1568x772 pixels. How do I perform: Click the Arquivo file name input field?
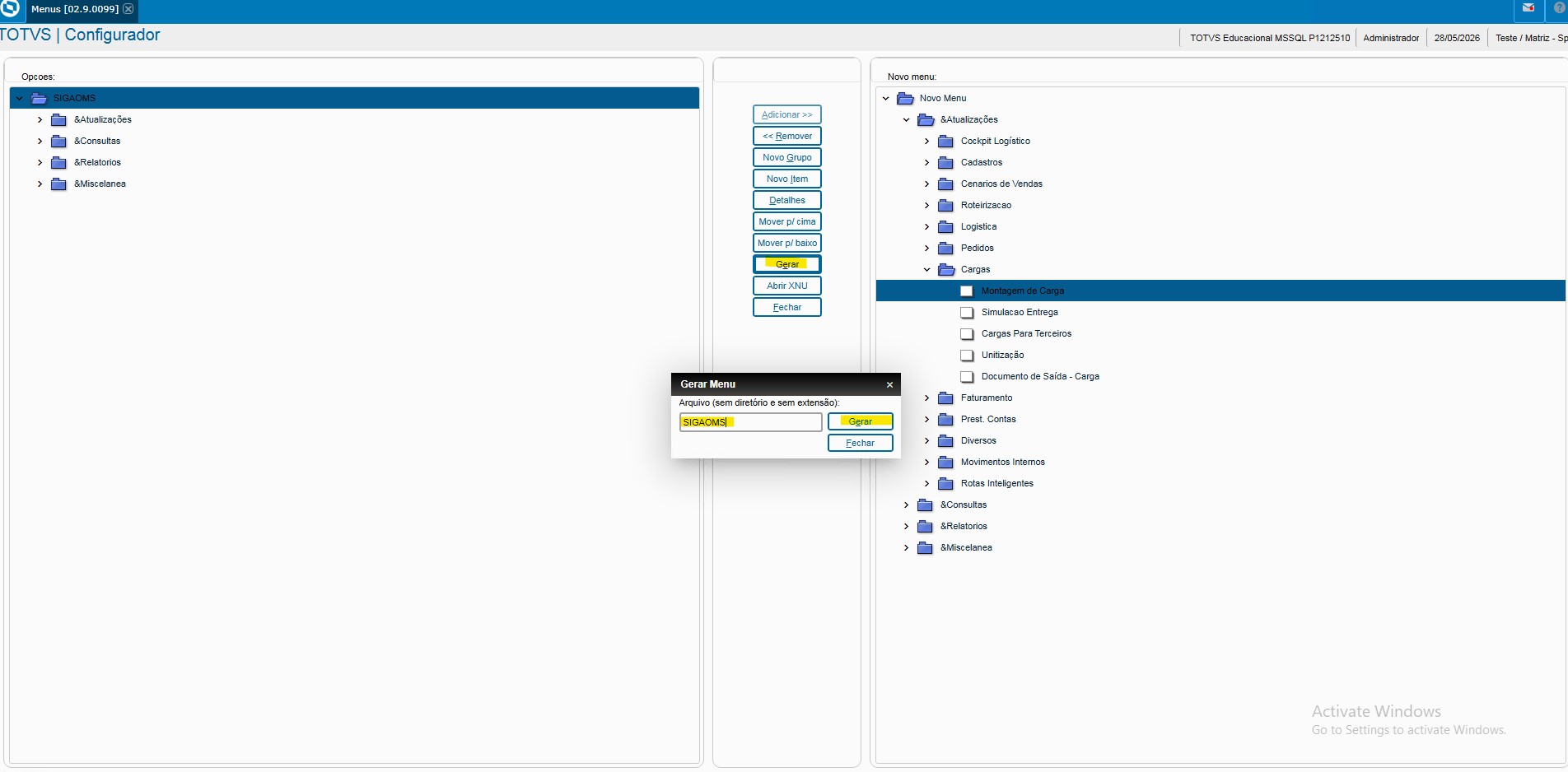[750, 422]
